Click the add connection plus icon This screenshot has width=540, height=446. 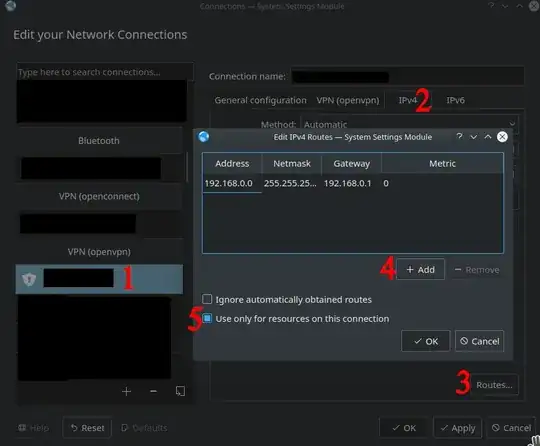point(126,391)
